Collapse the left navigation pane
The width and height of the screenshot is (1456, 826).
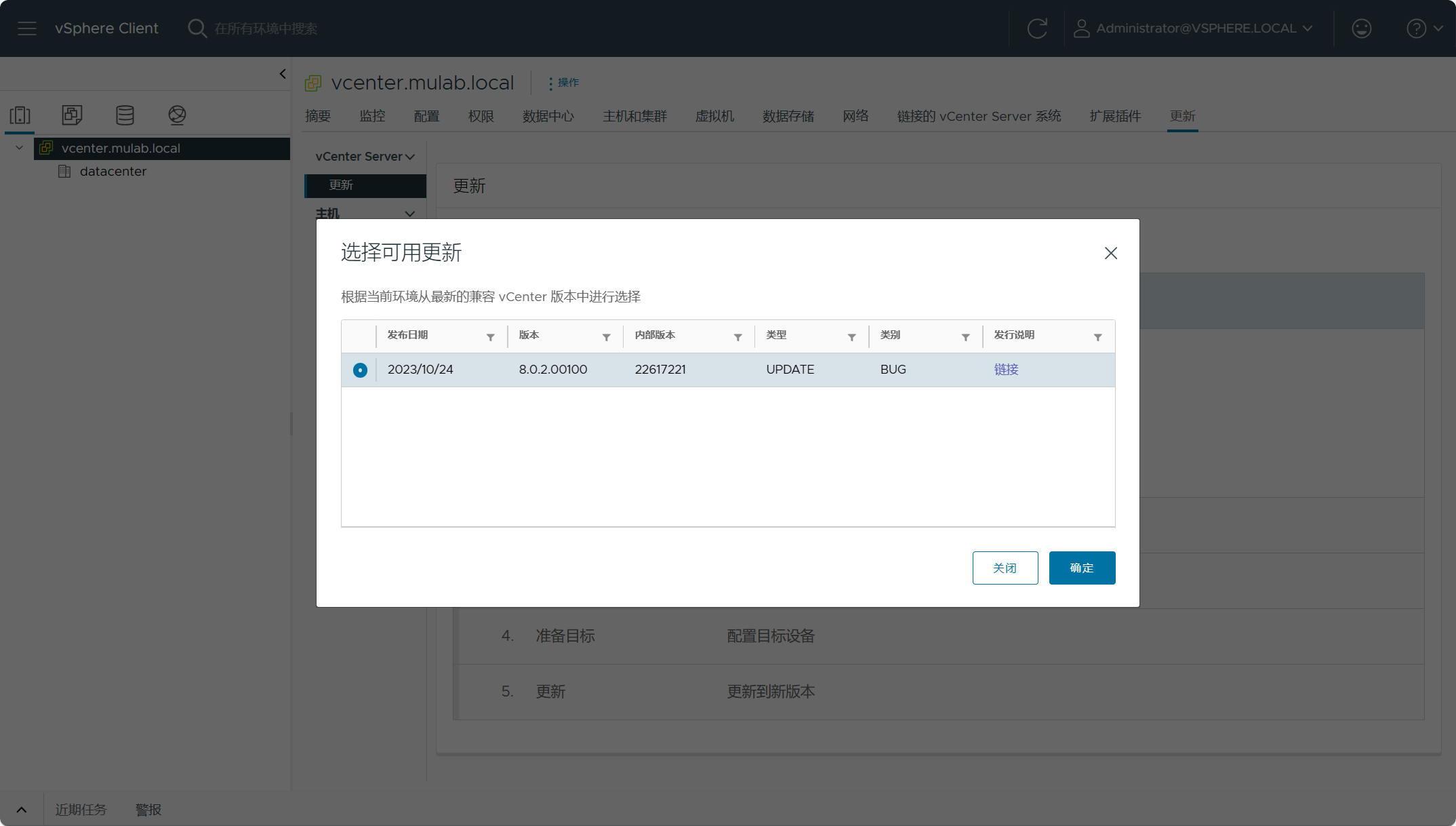pyautogui.click(x=283, y=74)
